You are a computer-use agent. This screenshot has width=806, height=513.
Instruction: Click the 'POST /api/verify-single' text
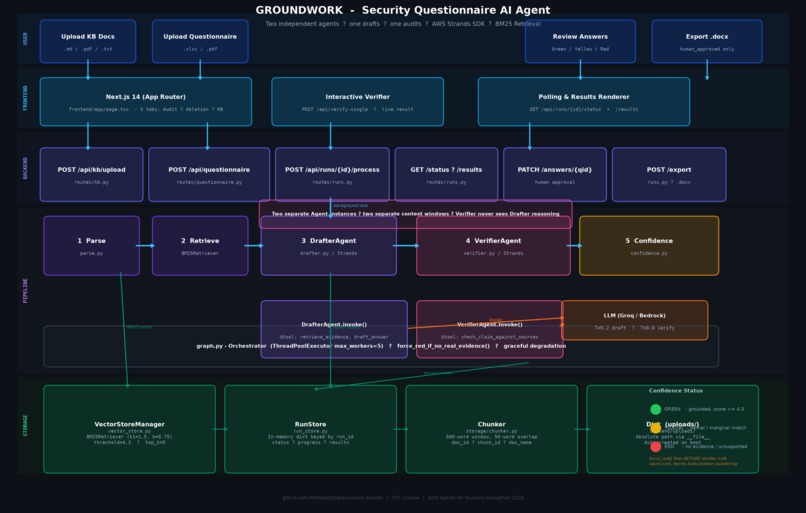334,109
